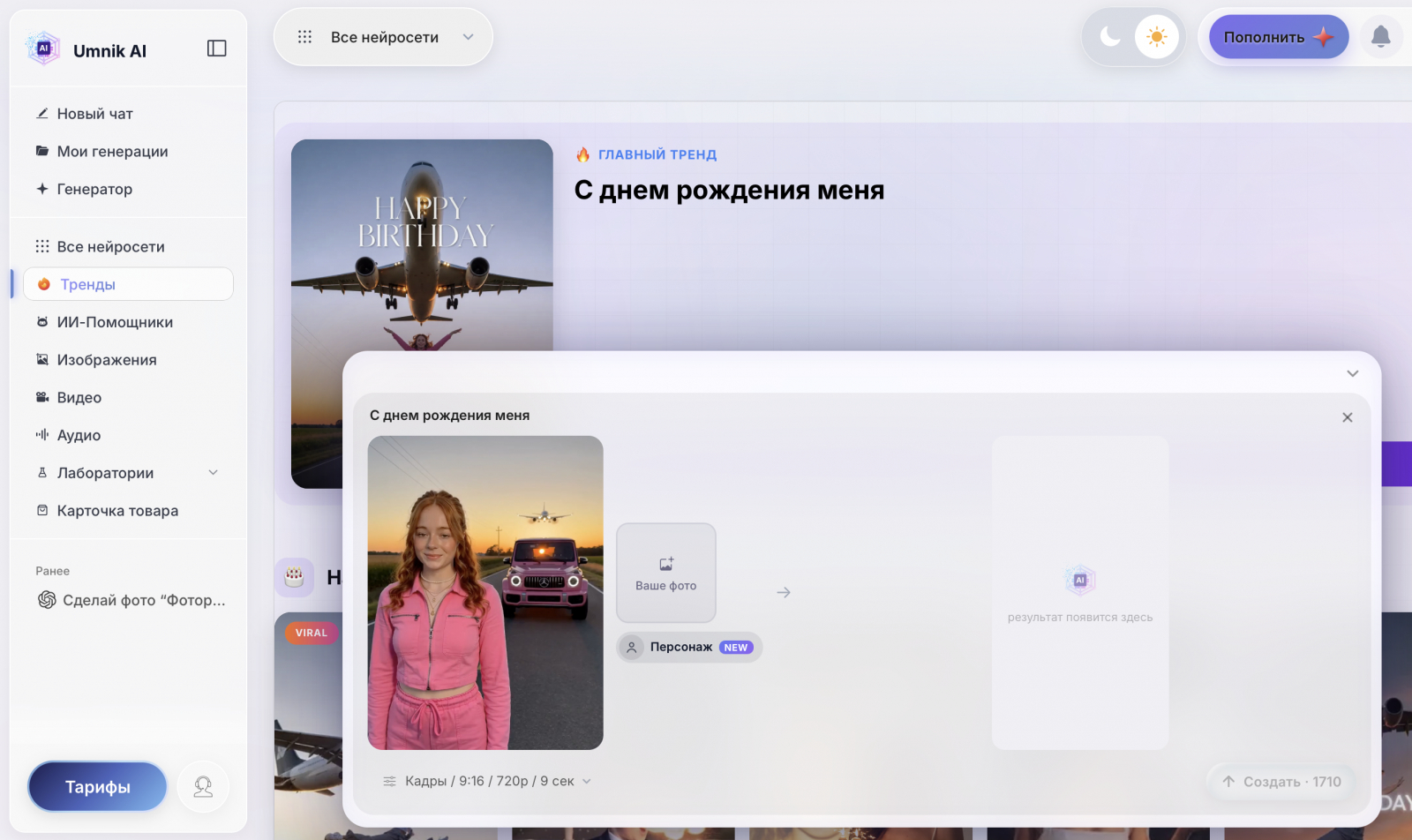Click the heading С днем рождения меня
Screen dimensions: 1412x840
coord(729,190)
